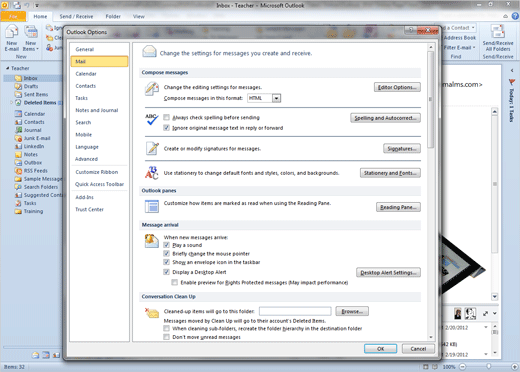Image resolution: width=520 pixels, height=372 pixels.
Task: Switch to the Send / Receive tab
Action: point(76,16)
